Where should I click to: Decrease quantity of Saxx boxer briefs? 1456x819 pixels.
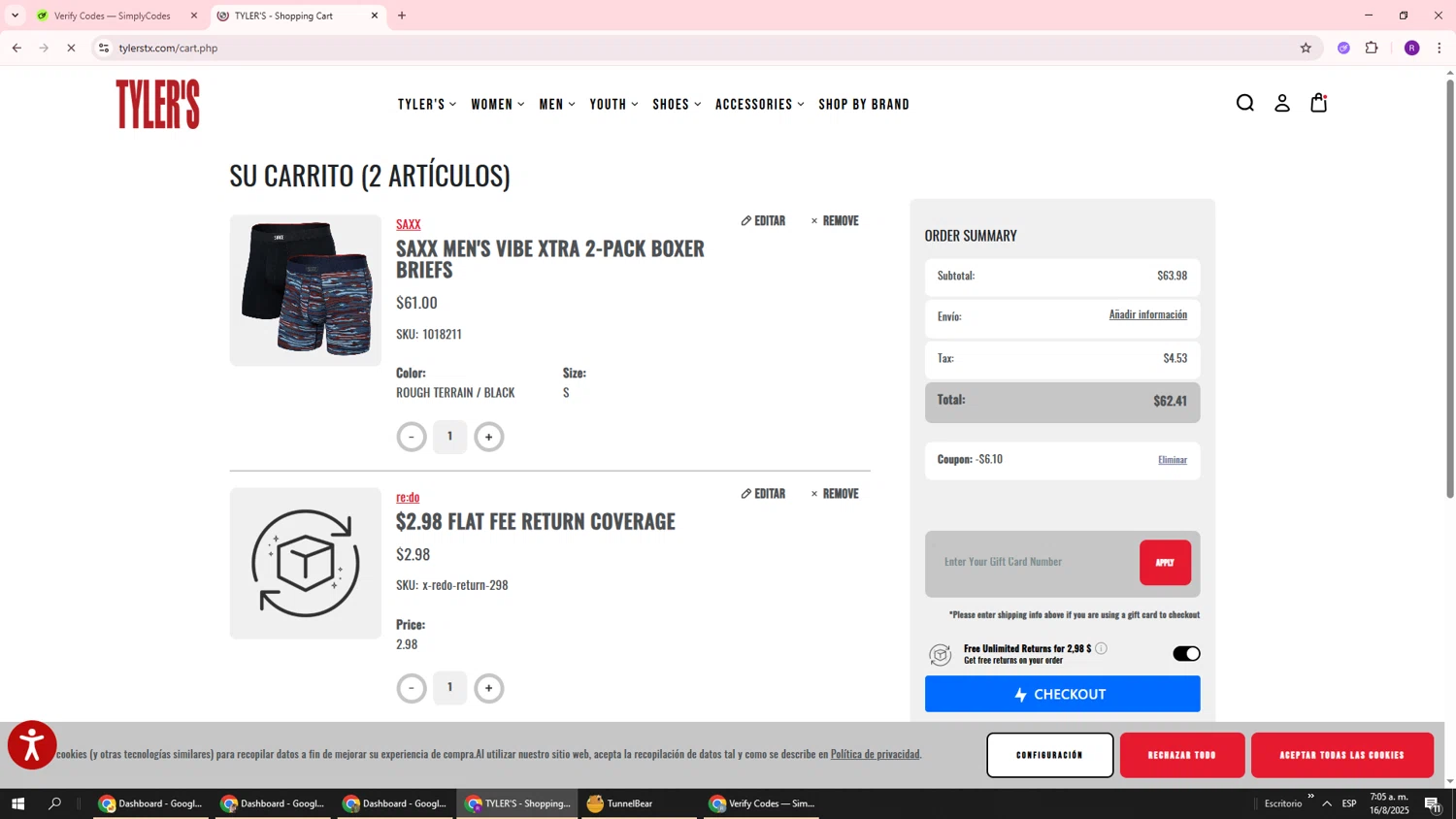[x=412, y=437]
